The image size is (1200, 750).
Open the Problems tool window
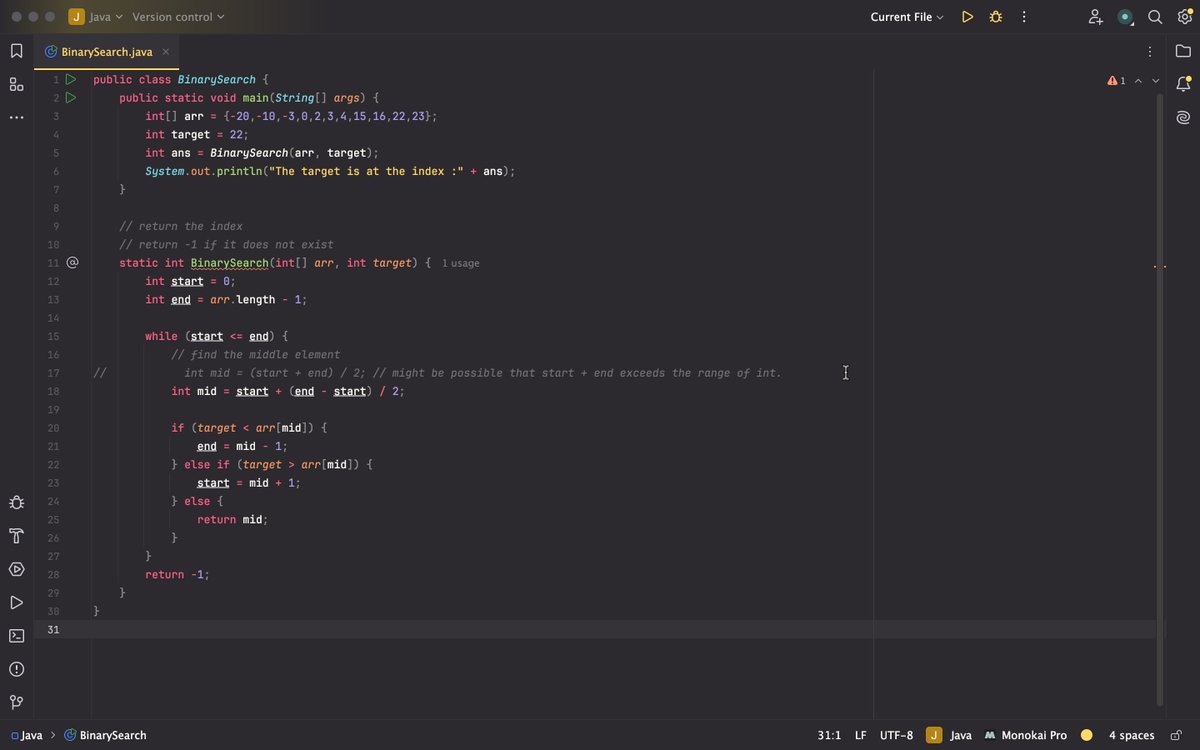coord(16,669)
